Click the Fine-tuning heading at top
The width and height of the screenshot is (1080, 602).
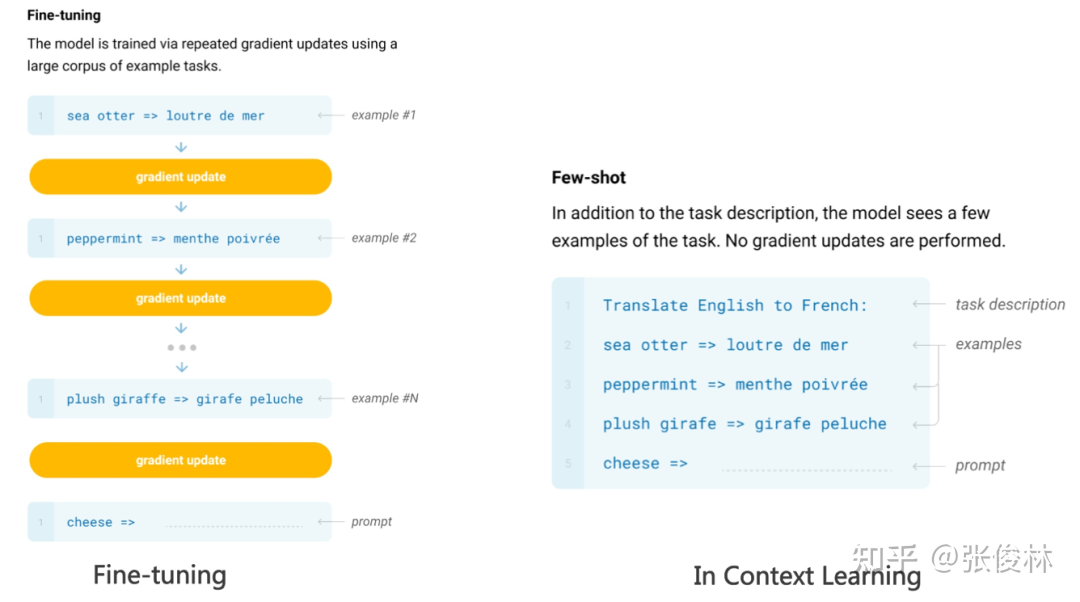[64, 16]
